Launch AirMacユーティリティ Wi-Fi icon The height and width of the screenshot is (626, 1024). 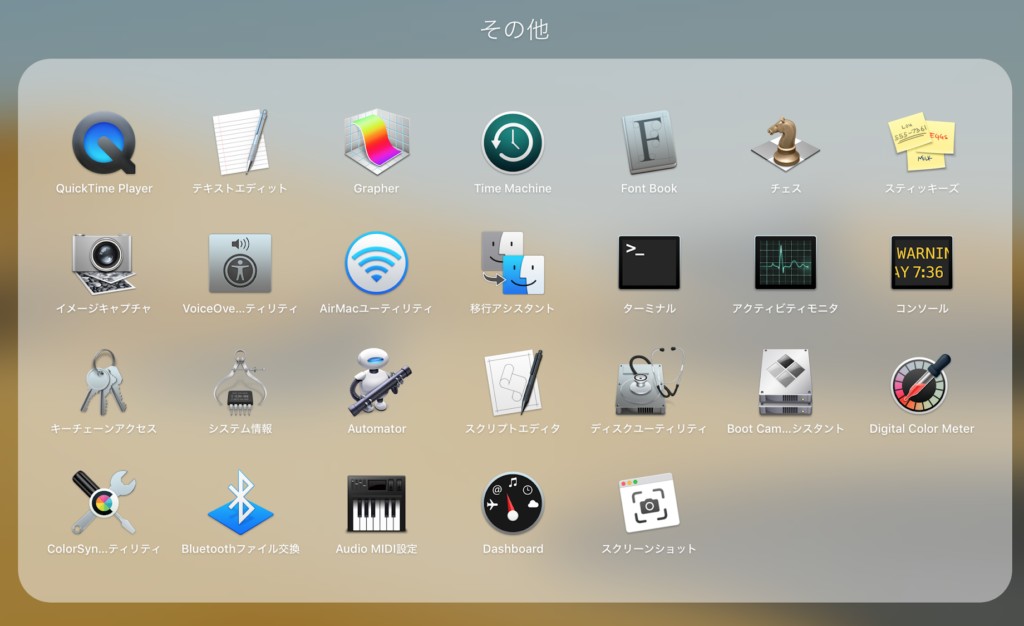377,264
